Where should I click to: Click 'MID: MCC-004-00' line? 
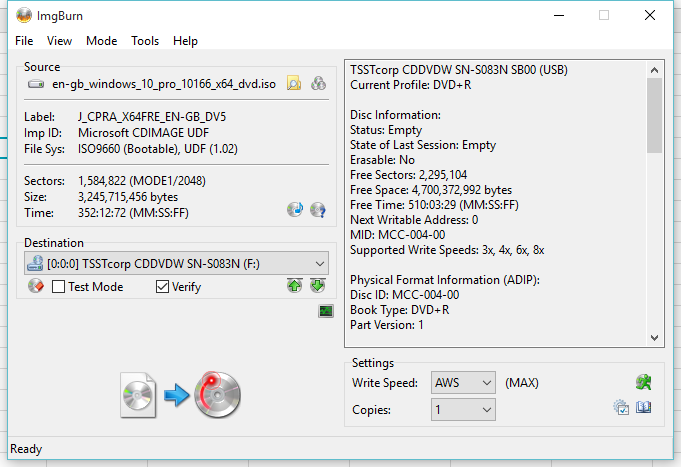point(397,235)
